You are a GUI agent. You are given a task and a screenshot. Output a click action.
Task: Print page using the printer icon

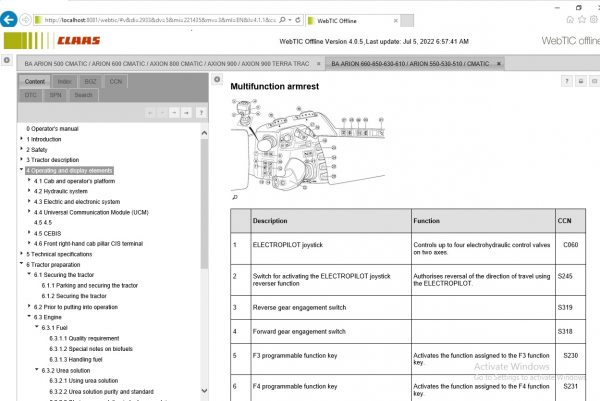[x=580, y=81]
